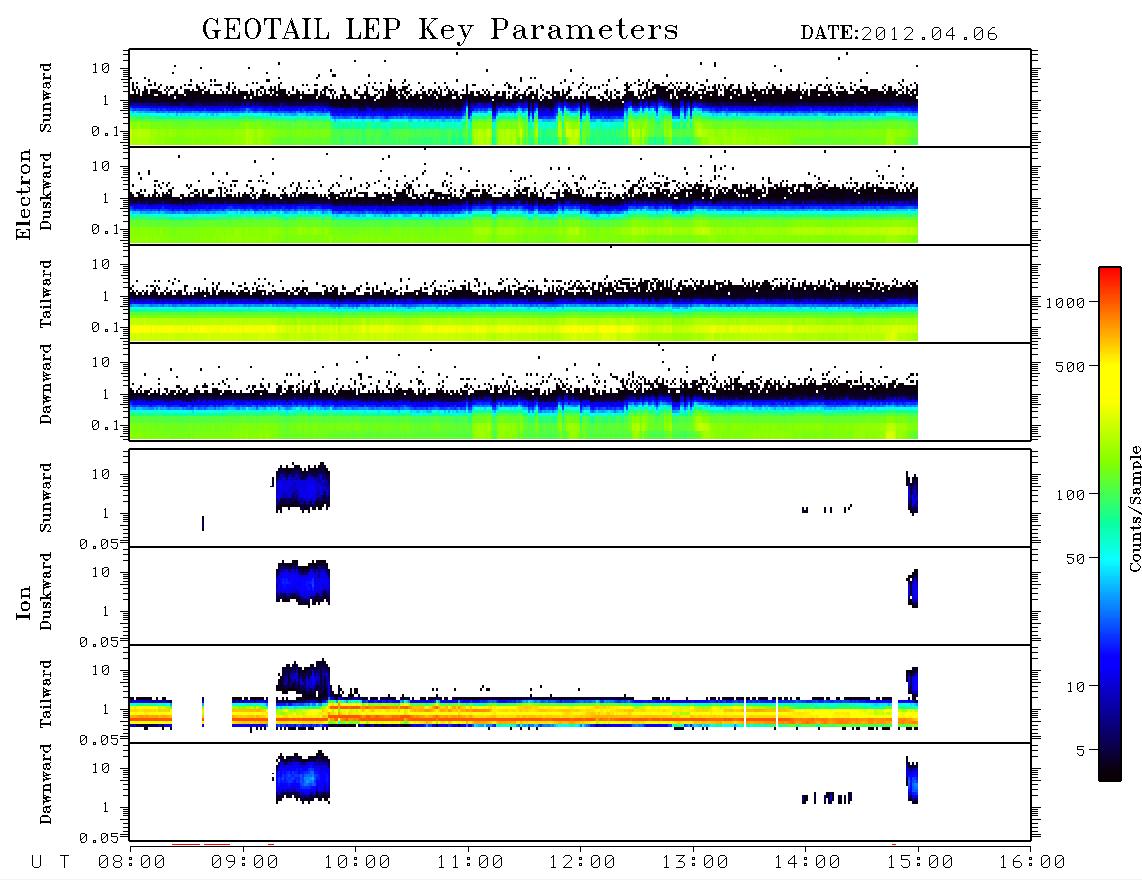The height and width of the screenshot is (880, 1142).
Task: Click the Electron Sunward spectrogram panel
Action: tap(580, 98)
